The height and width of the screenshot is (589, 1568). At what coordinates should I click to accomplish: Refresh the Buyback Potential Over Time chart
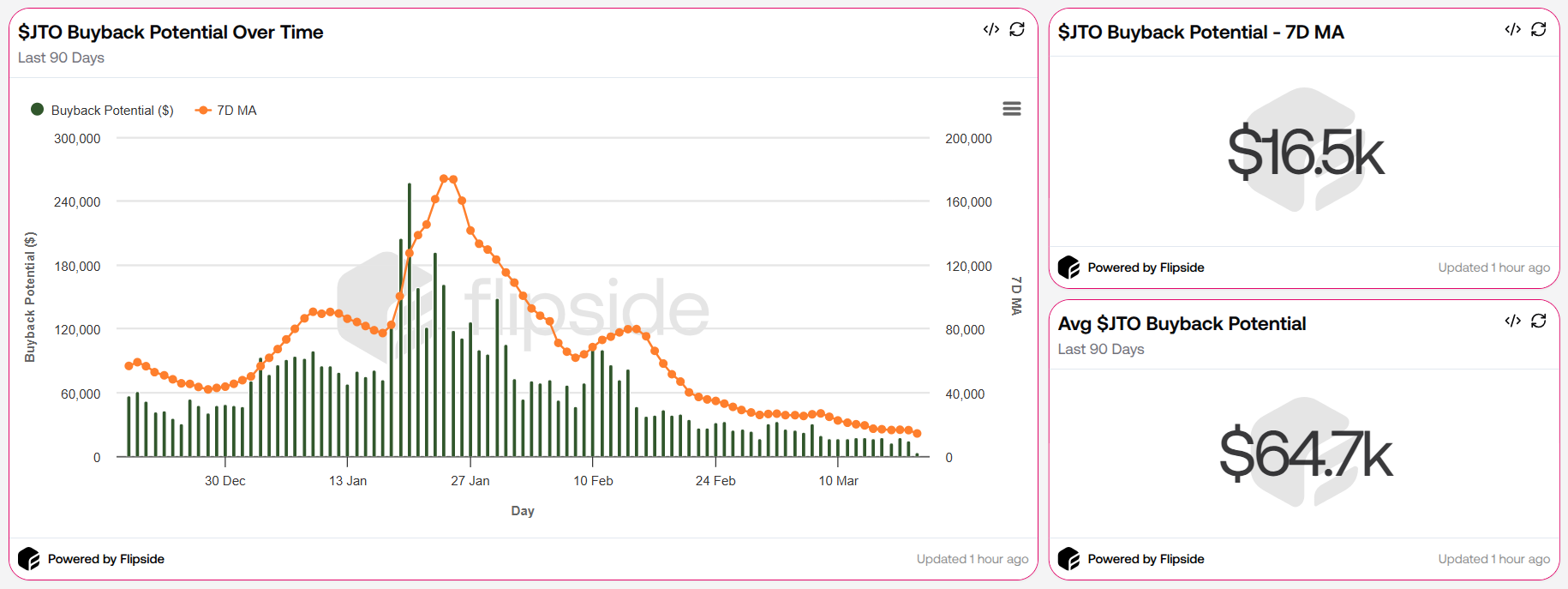[1017, 30]
